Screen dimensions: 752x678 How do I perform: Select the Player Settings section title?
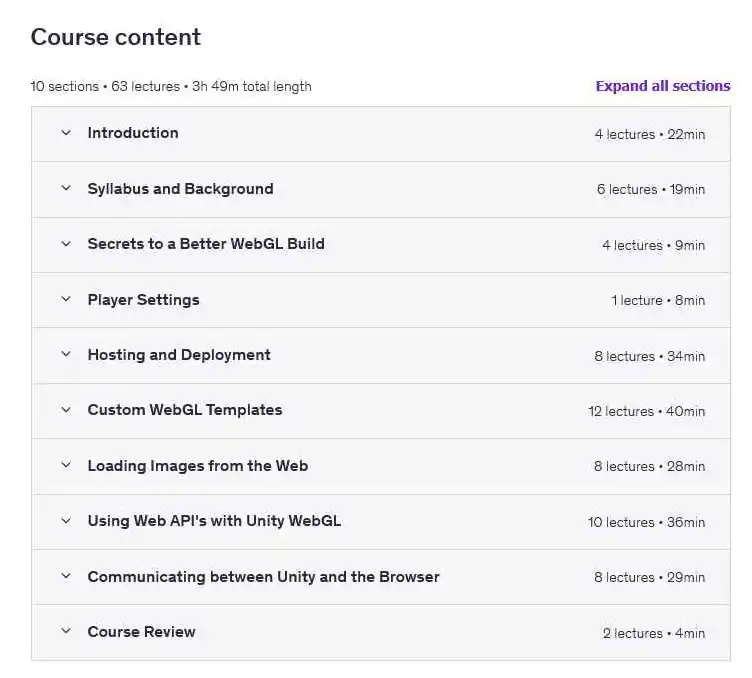[x=143, y=300]
